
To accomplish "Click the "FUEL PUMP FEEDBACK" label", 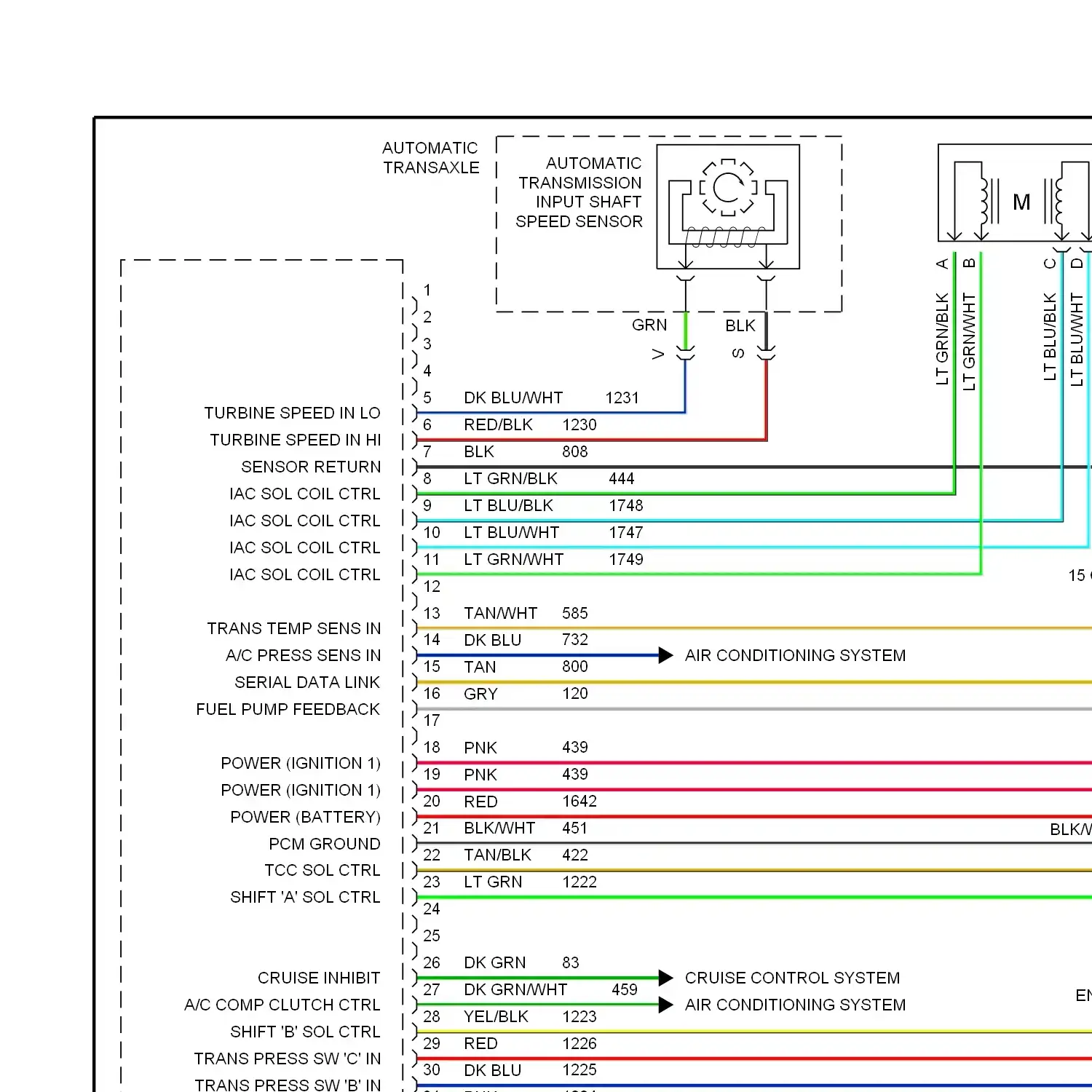I will pos(288,709).
